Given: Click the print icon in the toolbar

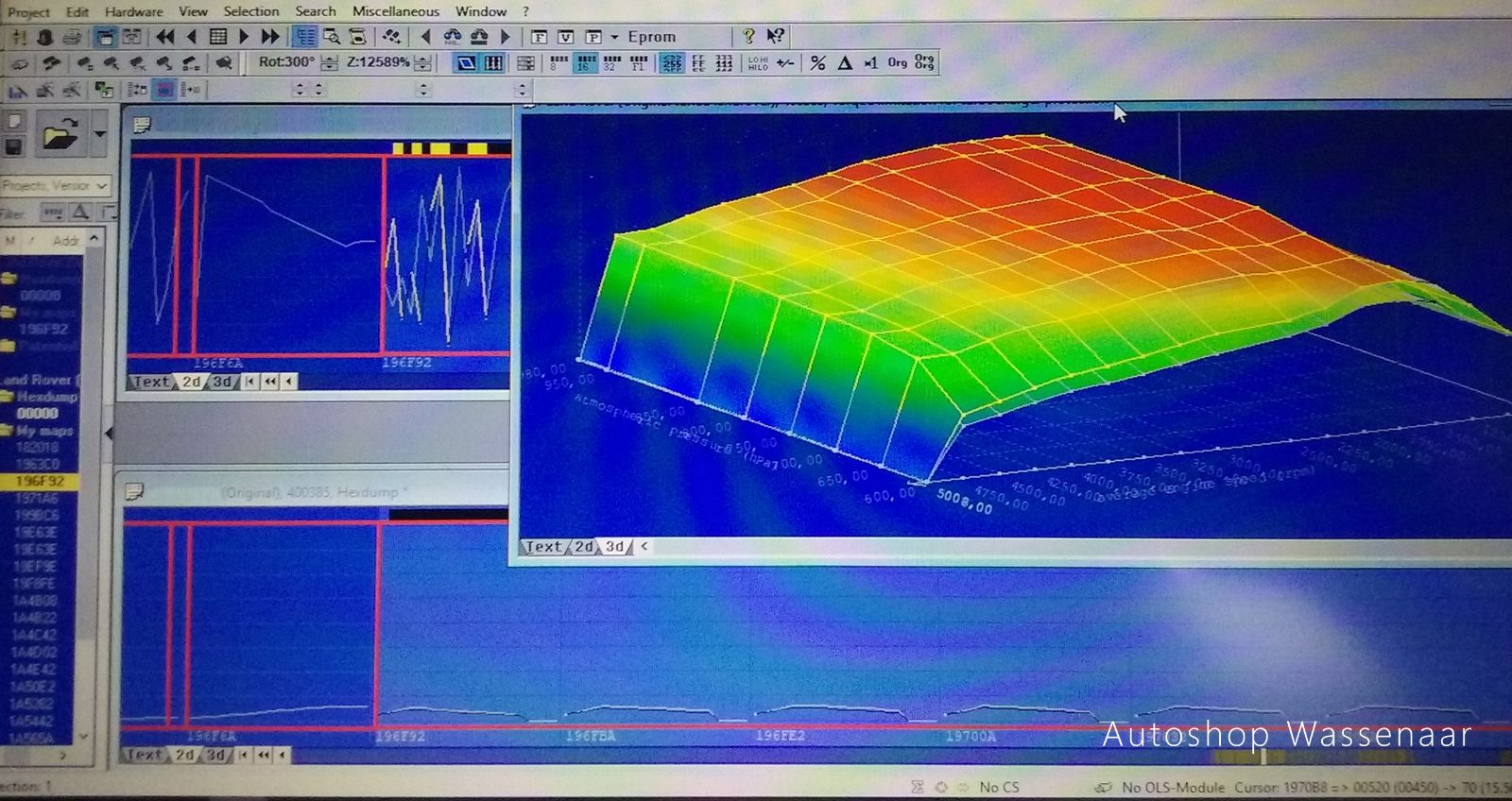Looking at the screenshot, I should 71,37.
